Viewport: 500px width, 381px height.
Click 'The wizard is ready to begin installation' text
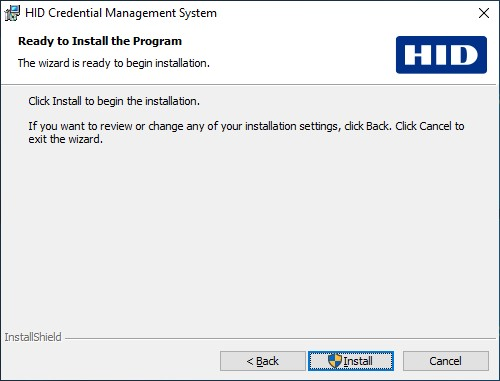(114, 63)
